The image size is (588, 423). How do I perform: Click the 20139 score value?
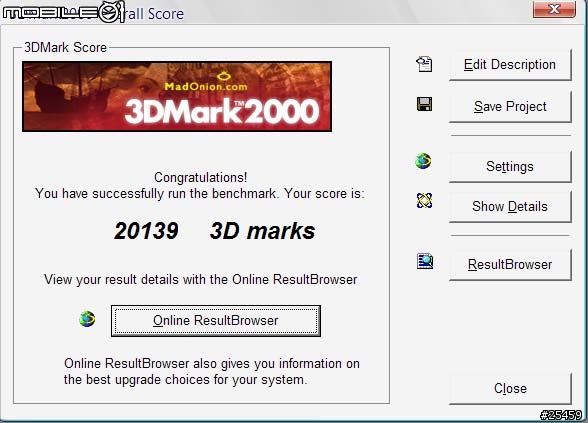point(146,231)
